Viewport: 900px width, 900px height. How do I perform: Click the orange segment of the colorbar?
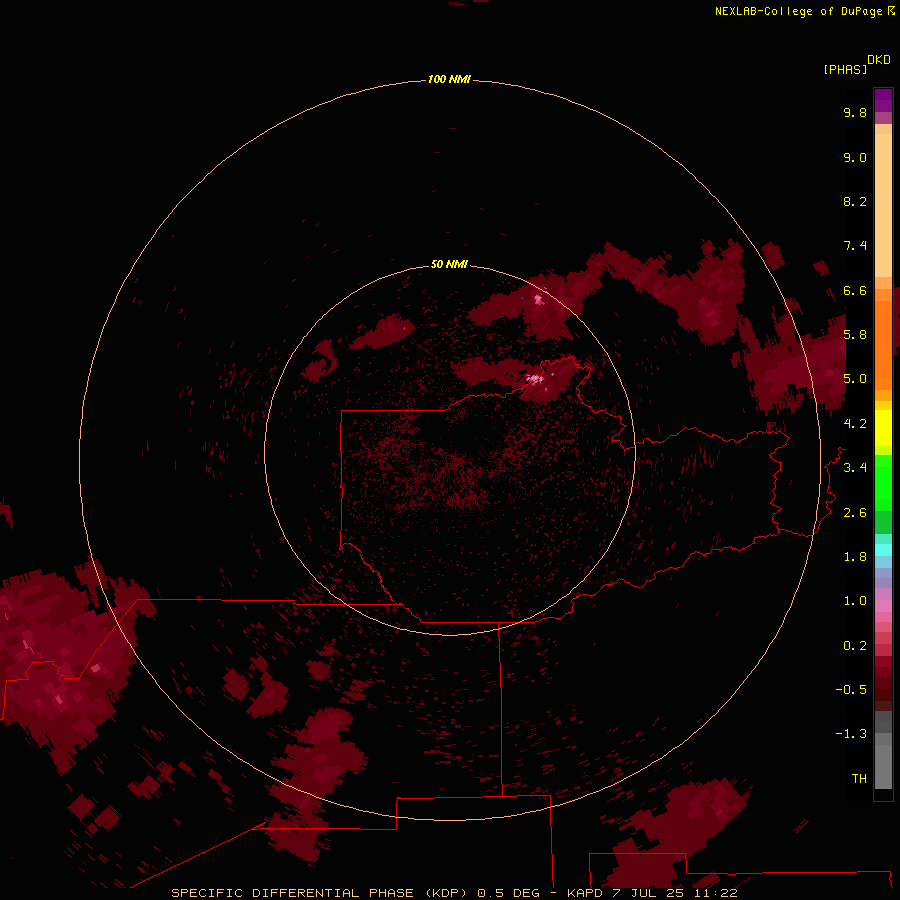click(x=883, y=344)
